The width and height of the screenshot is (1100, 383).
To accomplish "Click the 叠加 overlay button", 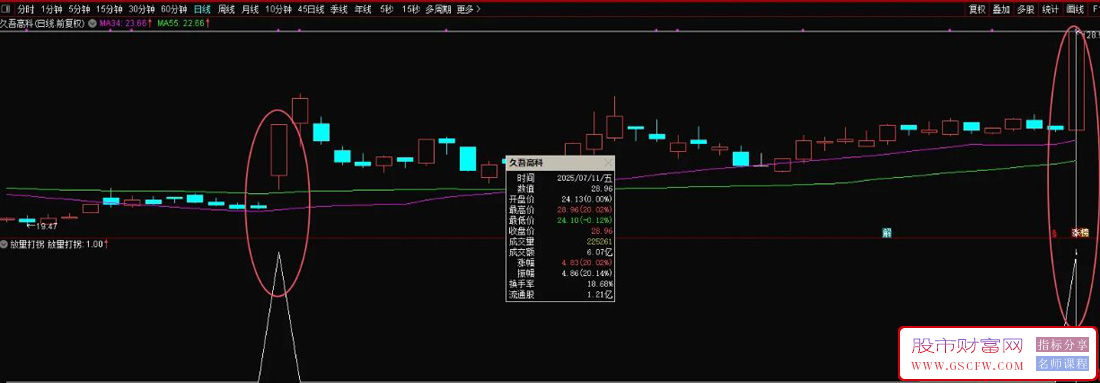I will (x=1001, y=9).
